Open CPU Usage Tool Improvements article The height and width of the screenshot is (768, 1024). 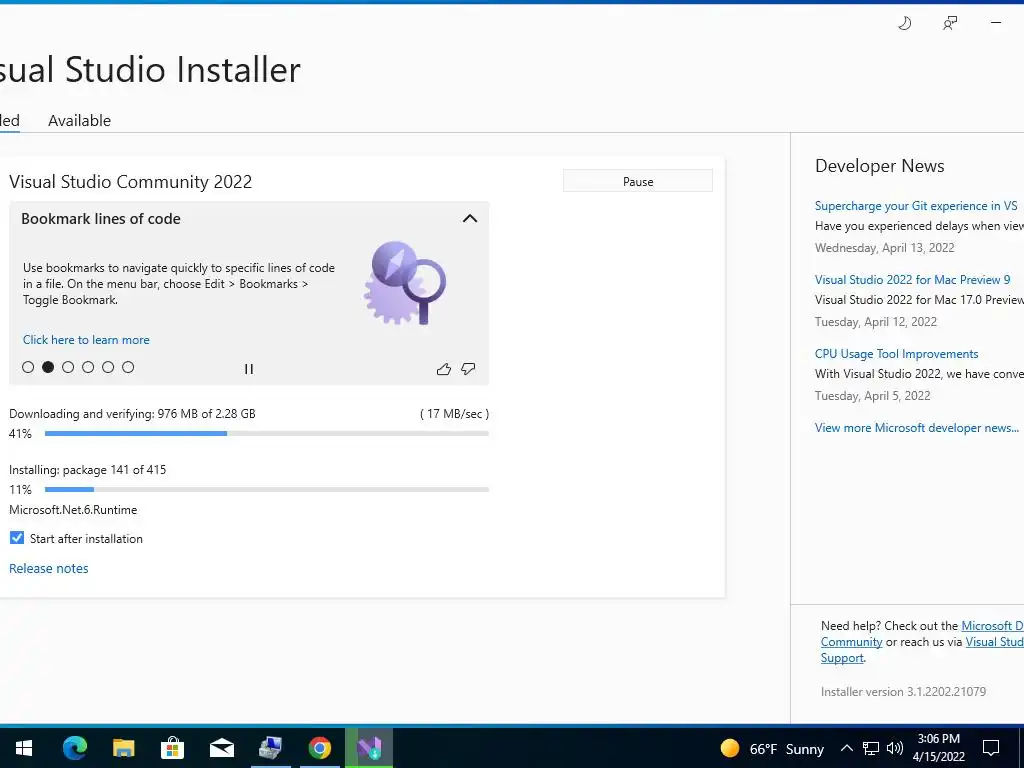(897, 353)
